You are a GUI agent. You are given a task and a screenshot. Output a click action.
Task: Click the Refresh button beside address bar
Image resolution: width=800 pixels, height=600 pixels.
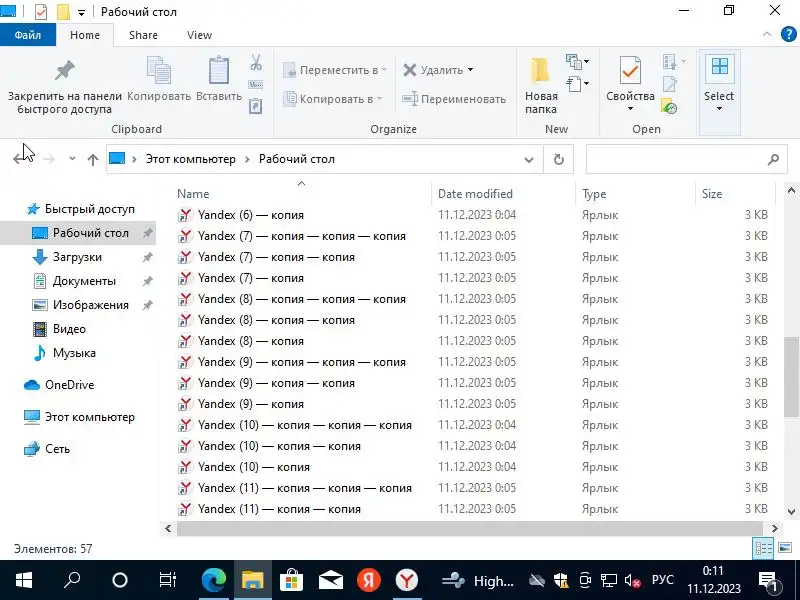[559, 160]
